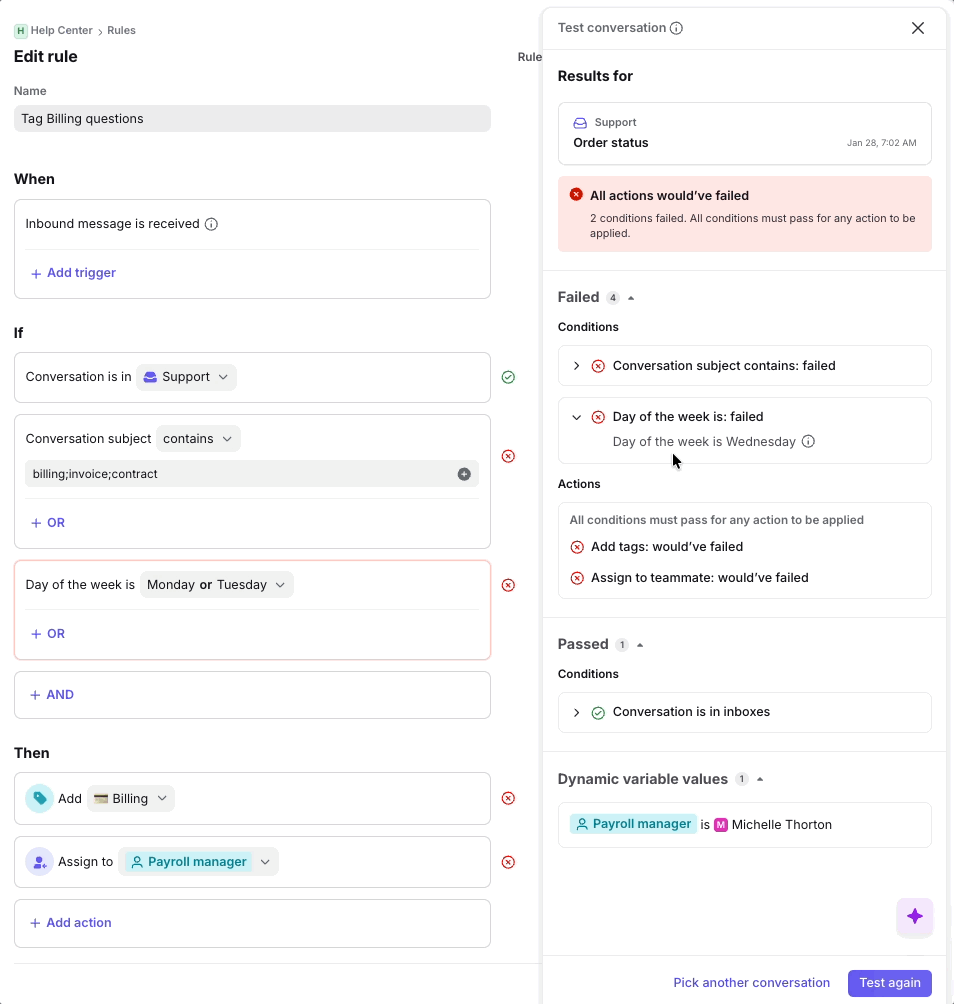Click green check icon beside Support condition
Screen dimensions: 954x1004
(x=508, y=377)
